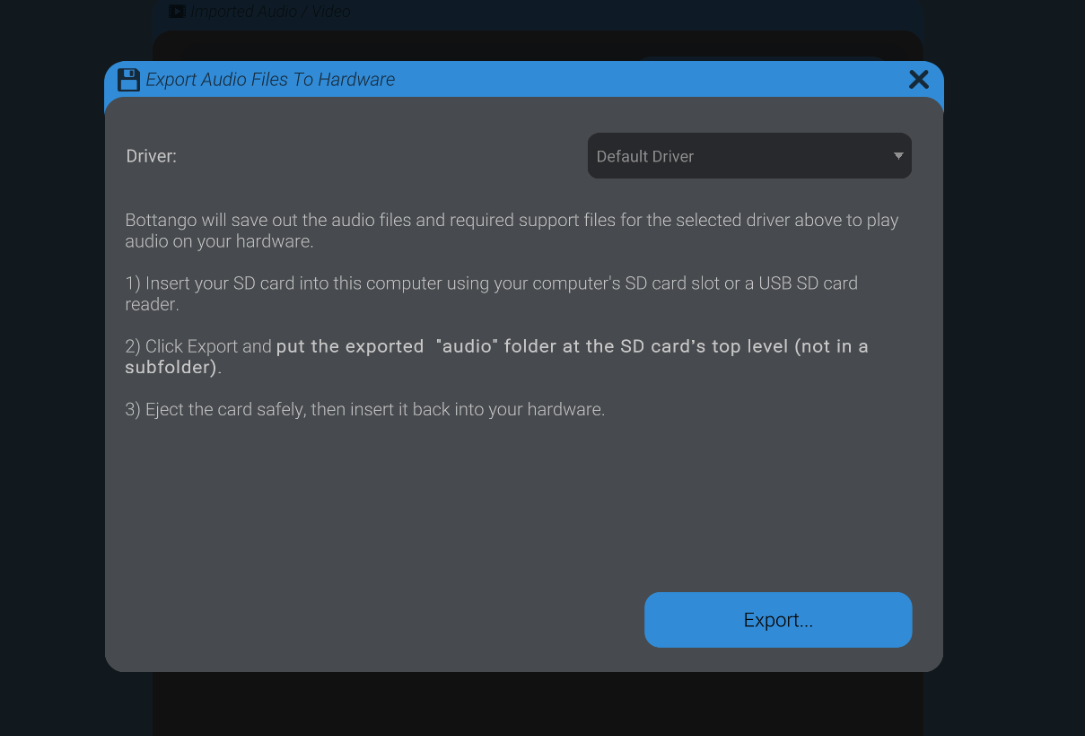Screen dimensions: 1085x736
Task: Click the Driver label text
Action: (151, 156)
